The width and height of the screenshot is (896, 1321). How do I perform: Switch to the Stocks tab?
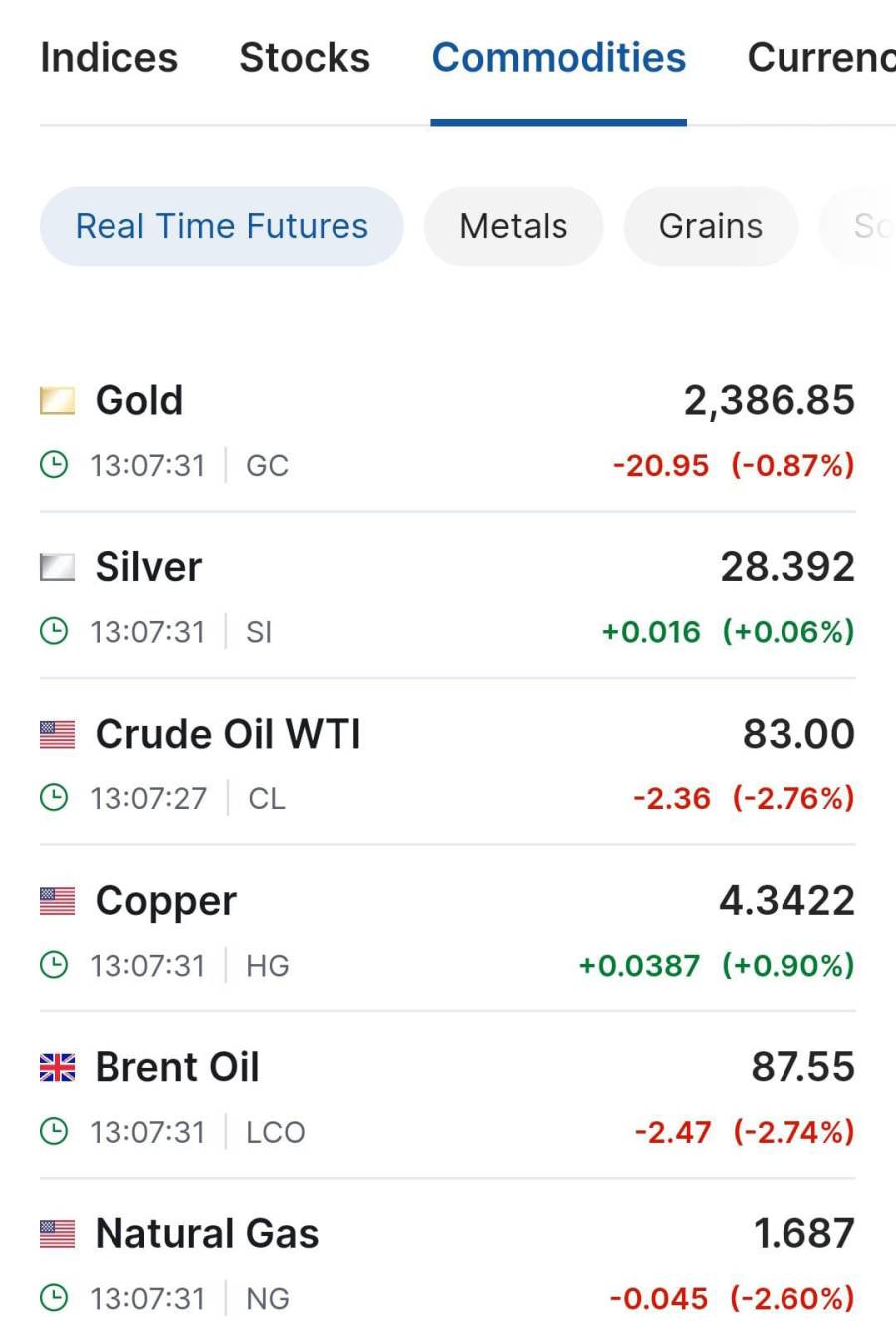pyautogui.click(x=305, y=58)
